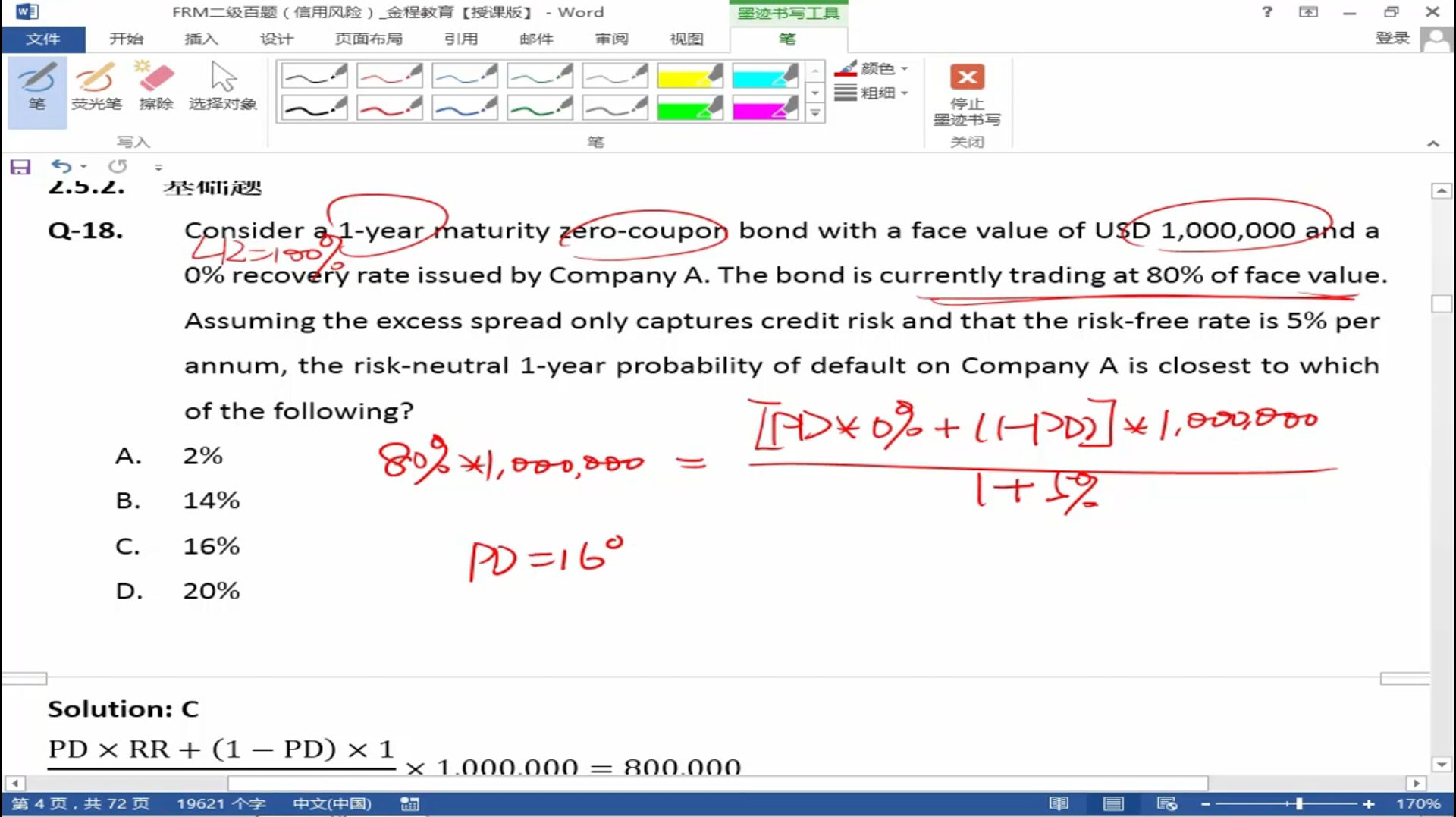
Task: Stop inking with the red X button
Action: click(x=967, y=94)
